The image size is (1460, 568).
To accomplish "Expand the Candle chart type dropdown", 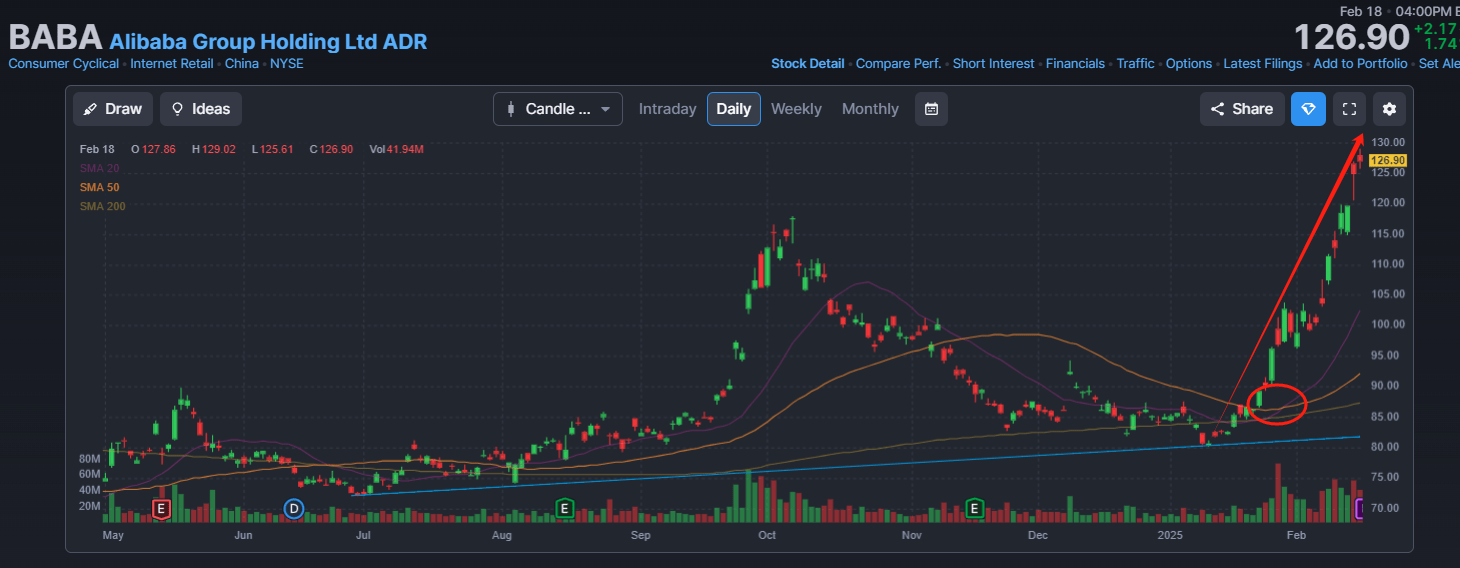I will click(x=558, y=109).
